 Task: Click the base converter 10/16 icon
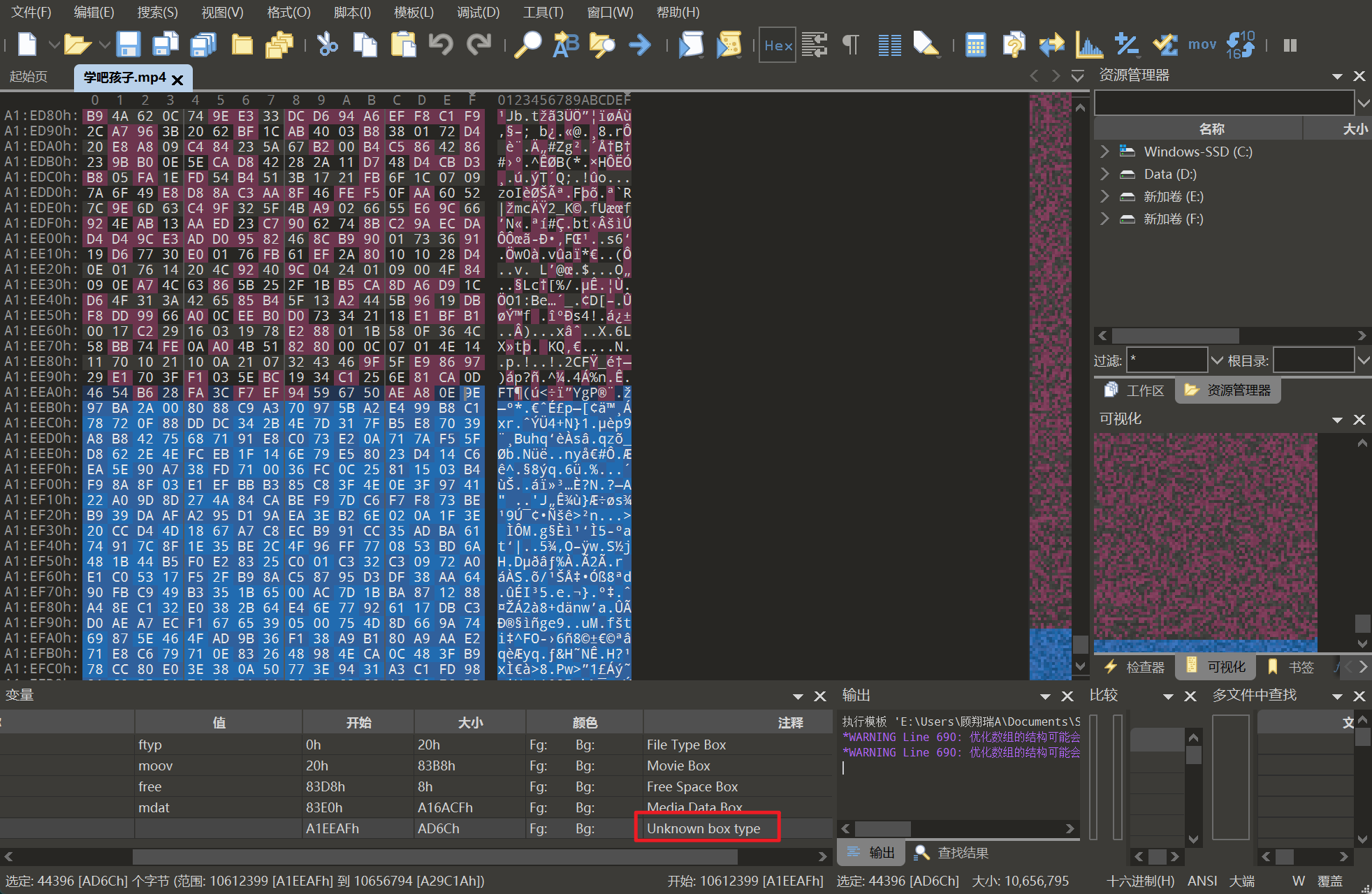[x=1240, y=45]
